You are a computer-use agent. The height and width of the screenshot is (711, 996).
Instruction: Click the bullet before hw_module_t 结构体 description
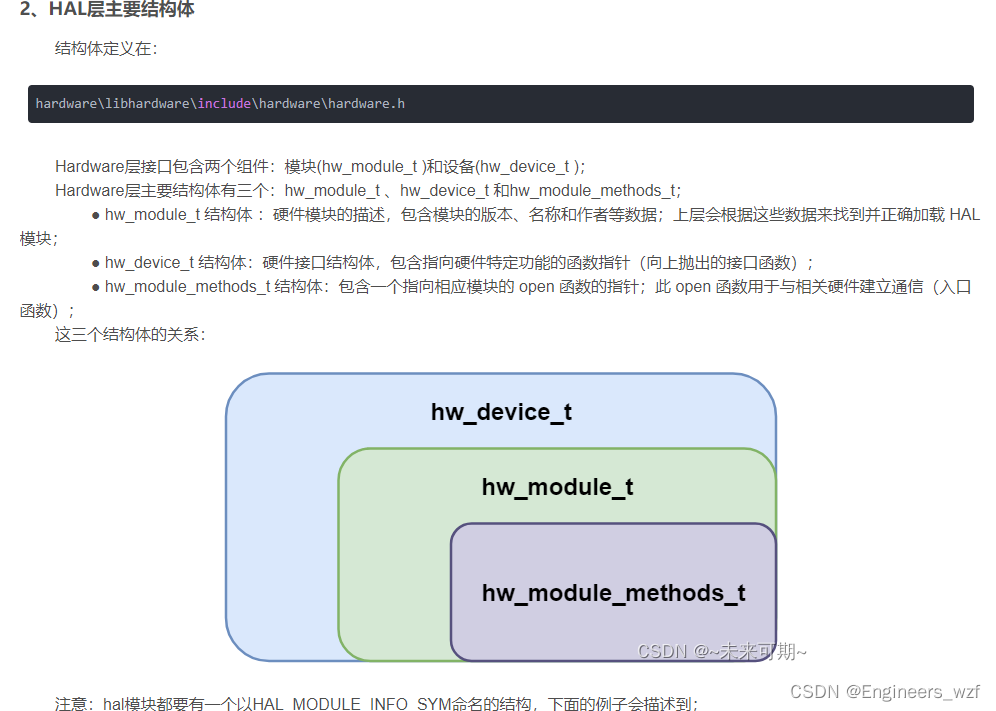(x=97, y=214)
